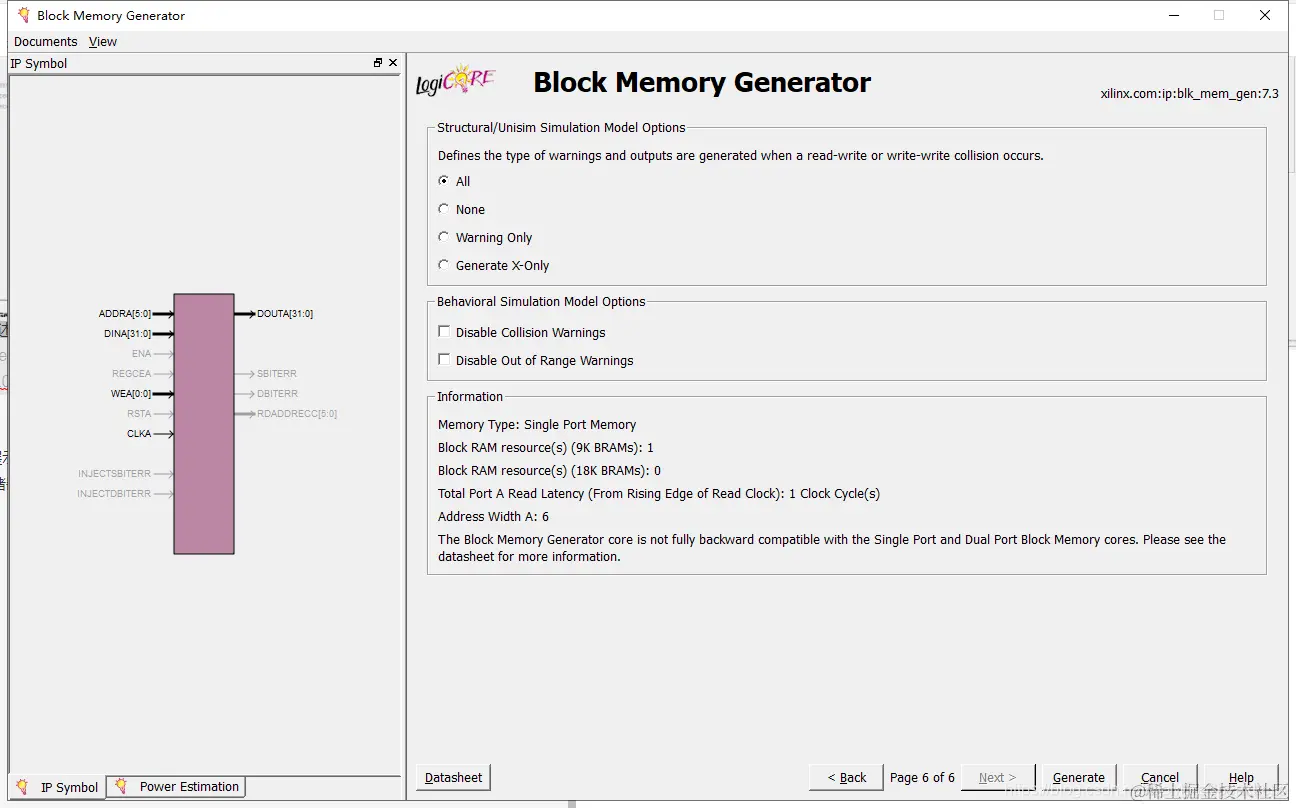Open the Datasheet button
1296x808 pixels.
tap(453, 777)
